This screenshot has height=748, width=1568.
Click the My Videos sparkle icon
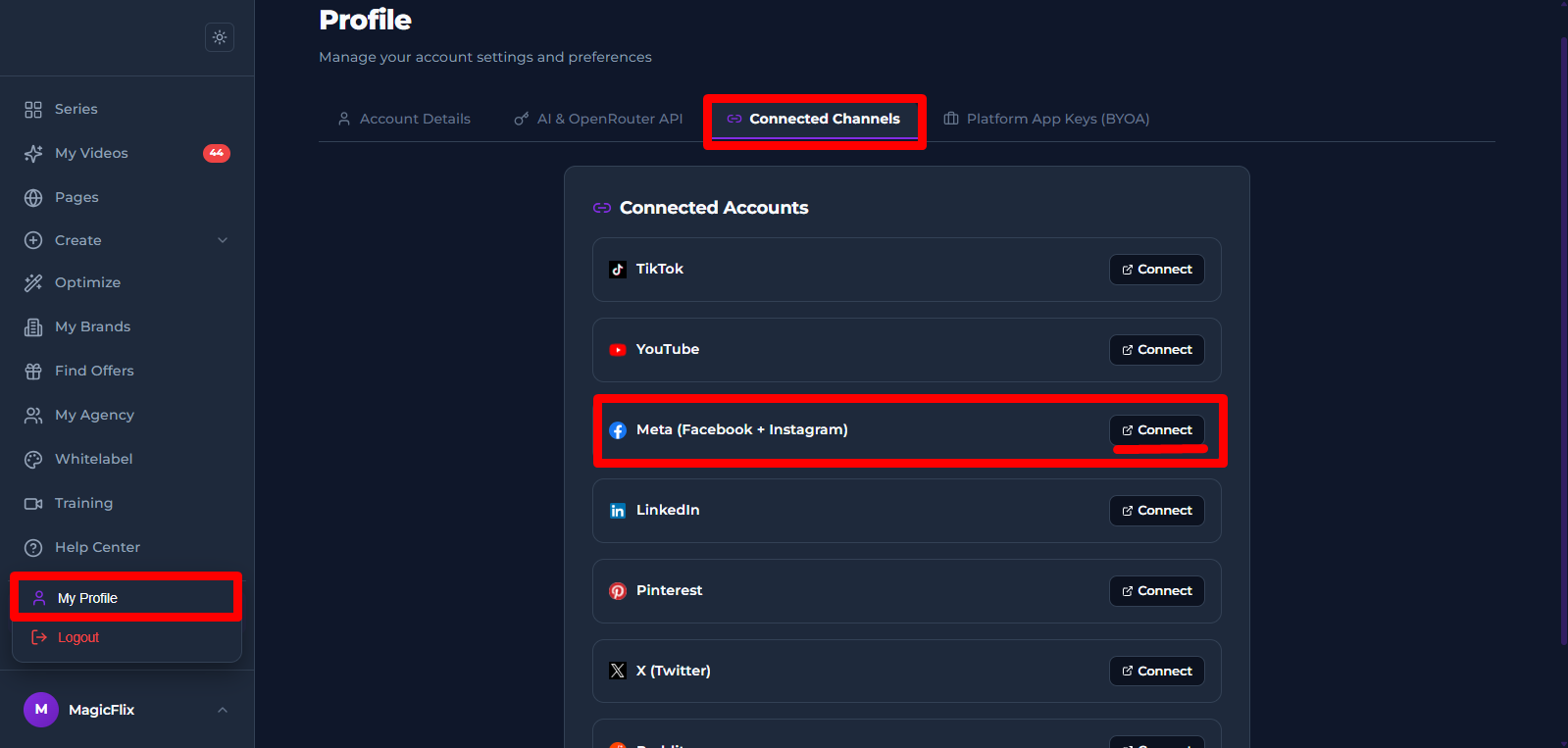(33, 154)
